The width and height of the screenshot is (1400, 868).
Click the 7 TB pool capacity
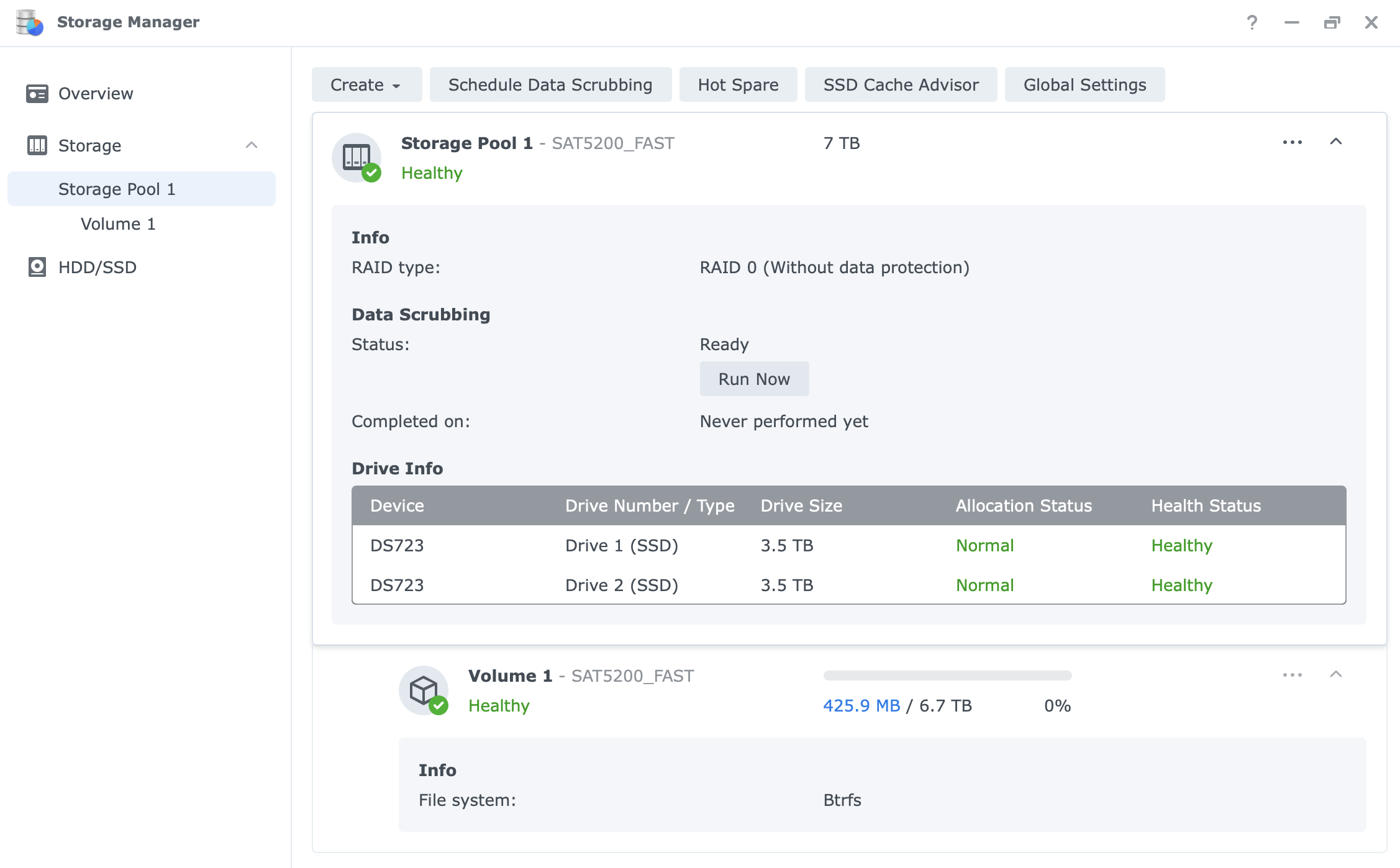tap(842, 143)
